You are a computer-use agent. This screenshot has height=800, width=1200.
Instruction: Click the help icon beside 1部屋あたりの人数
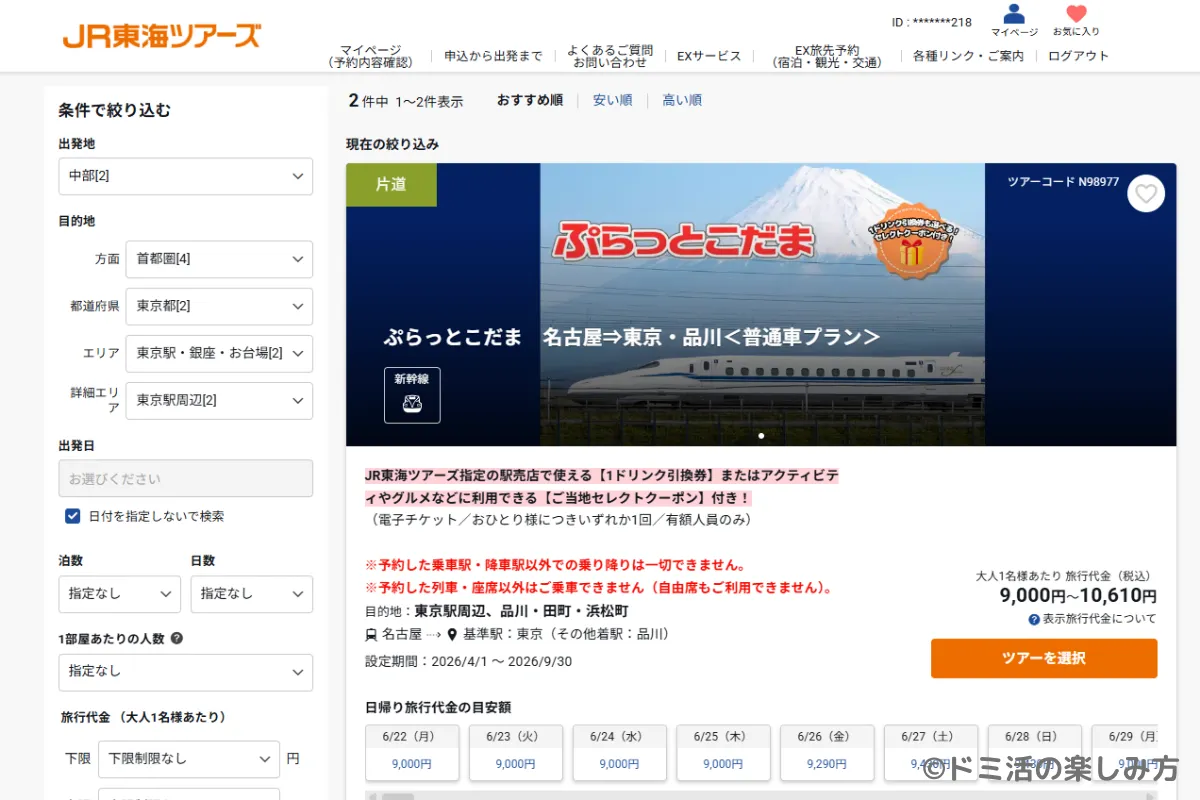(x=177, y=638)
